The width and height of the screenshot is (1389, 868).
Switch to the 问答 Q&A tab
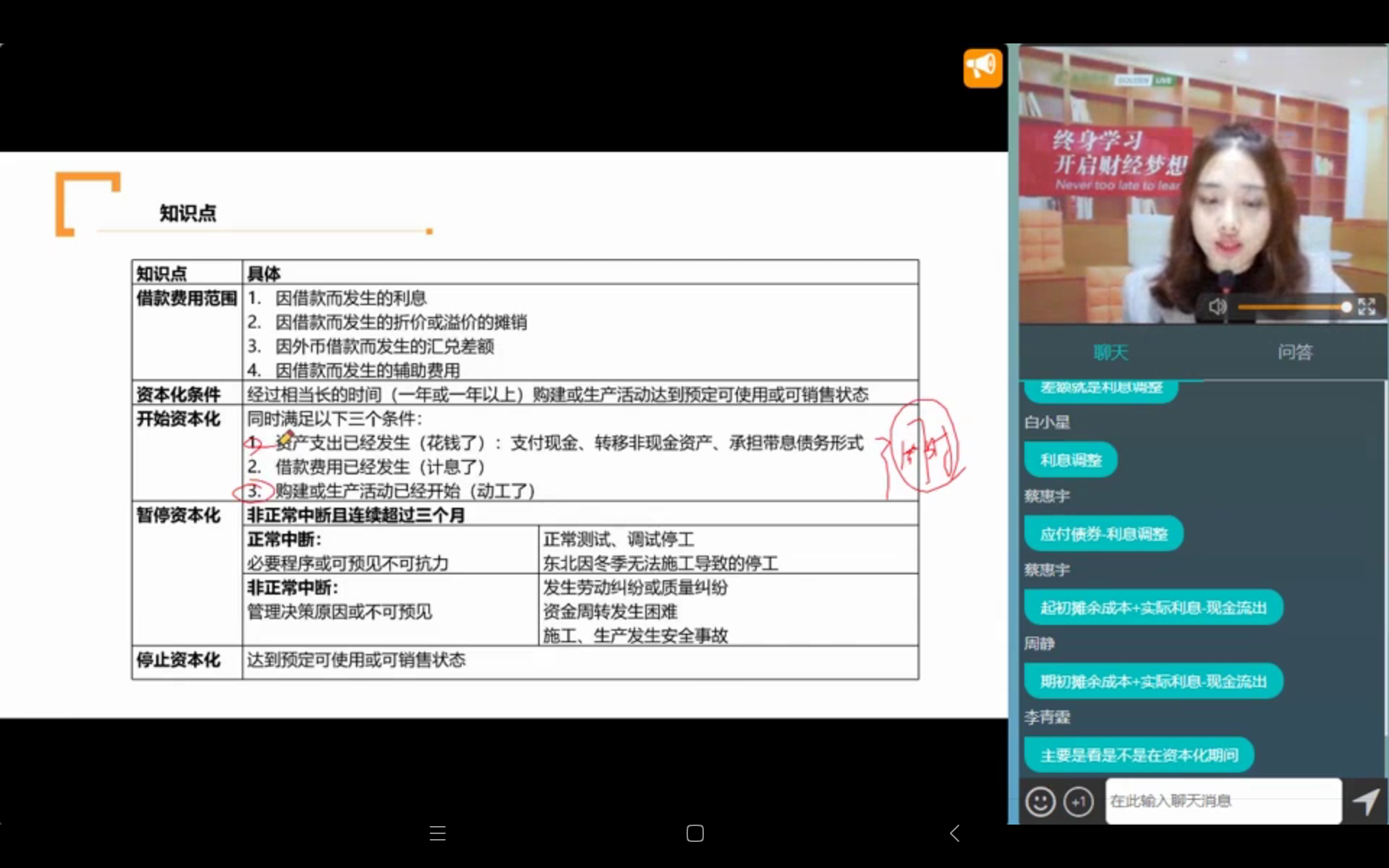point(1294,352)
